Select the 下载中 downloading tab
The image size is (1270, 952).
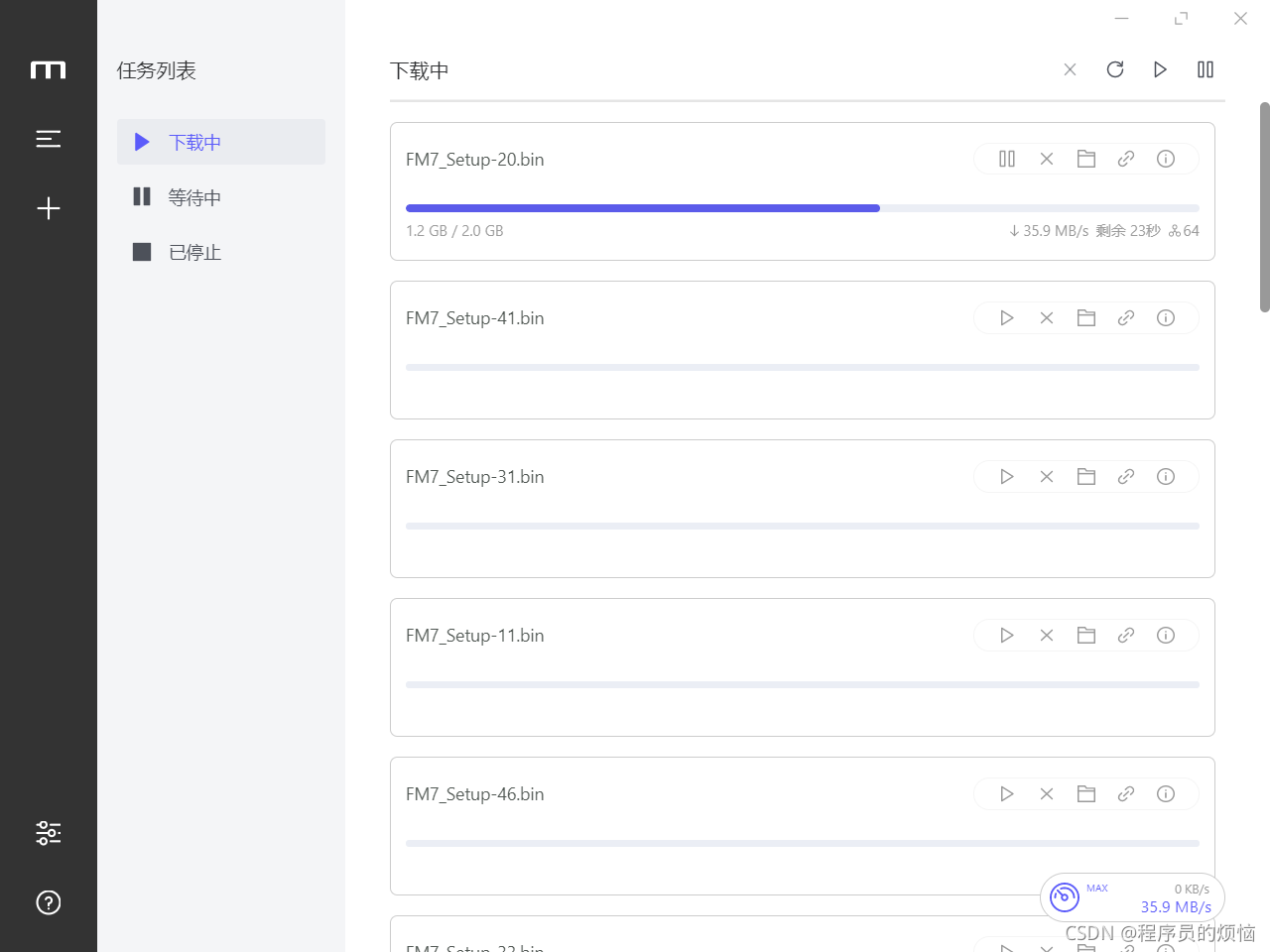coord(194,143)
